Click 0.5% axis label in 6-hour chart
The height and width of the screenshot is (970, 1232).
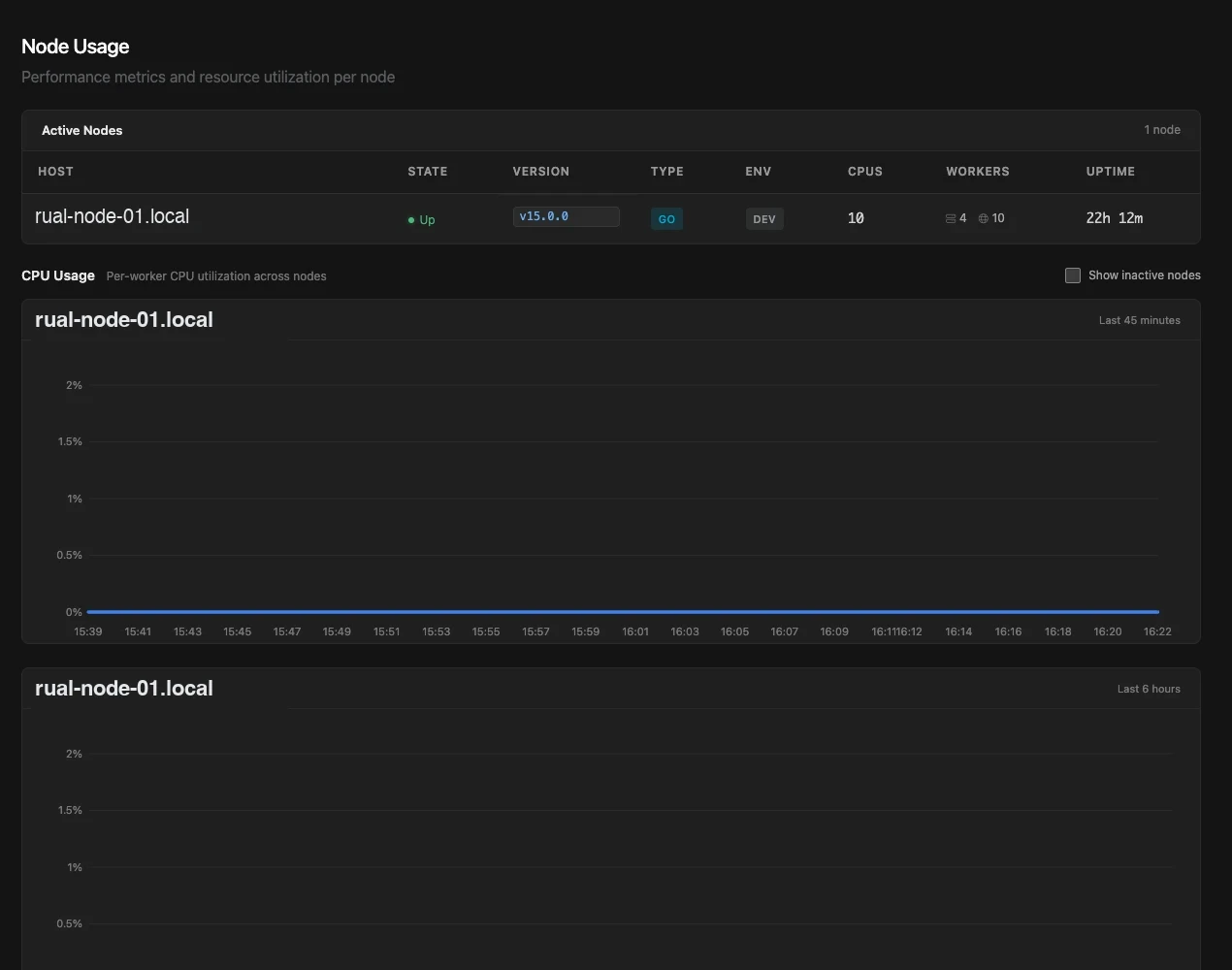tap(70, 923)
